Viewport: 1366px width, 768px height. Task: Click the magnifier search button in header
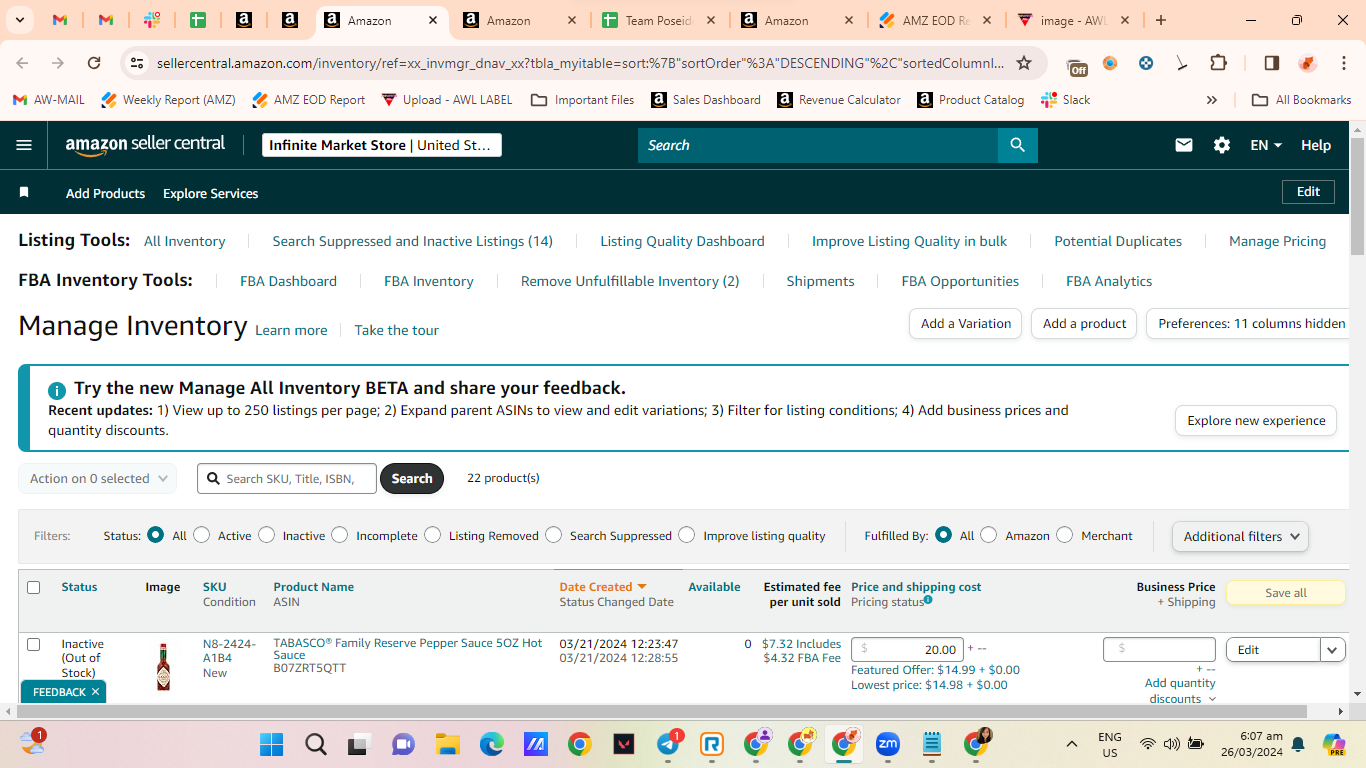point(1017,145)
